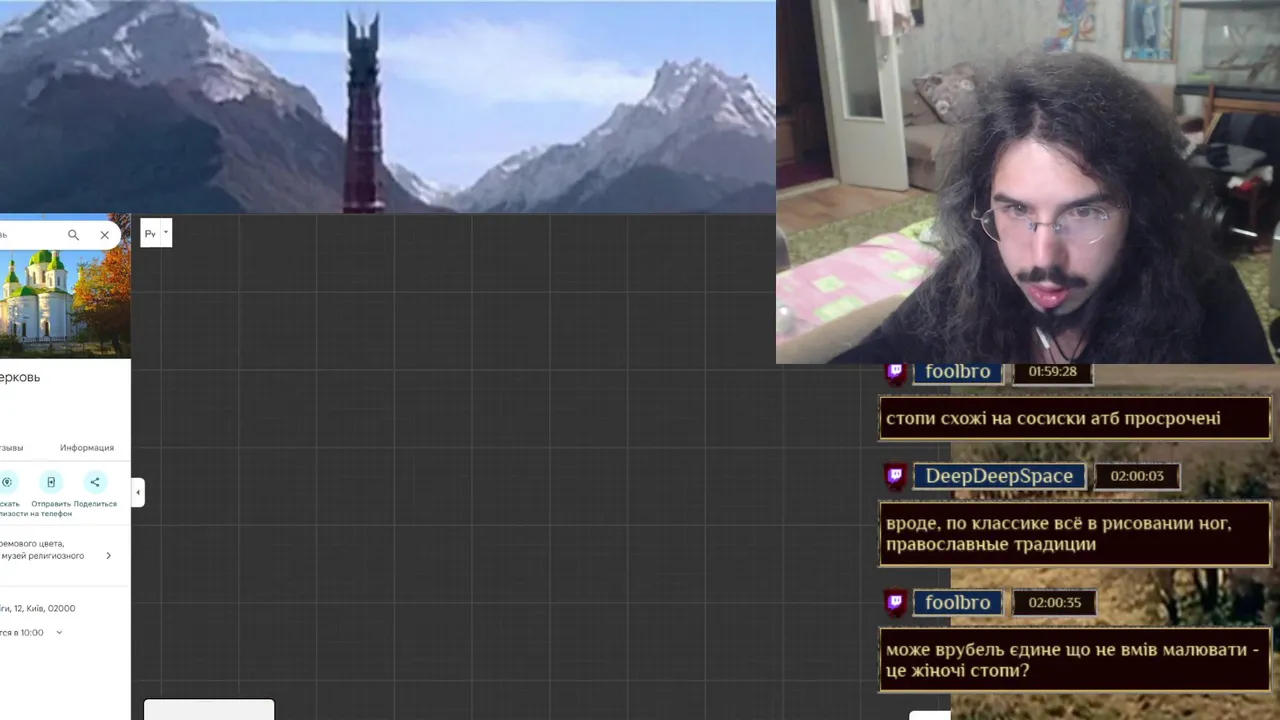Click the Twitch icon beside DeepDeepSpace
Image resolution: width=1280 pixels, height=720 pixels.
coord(896,476)
